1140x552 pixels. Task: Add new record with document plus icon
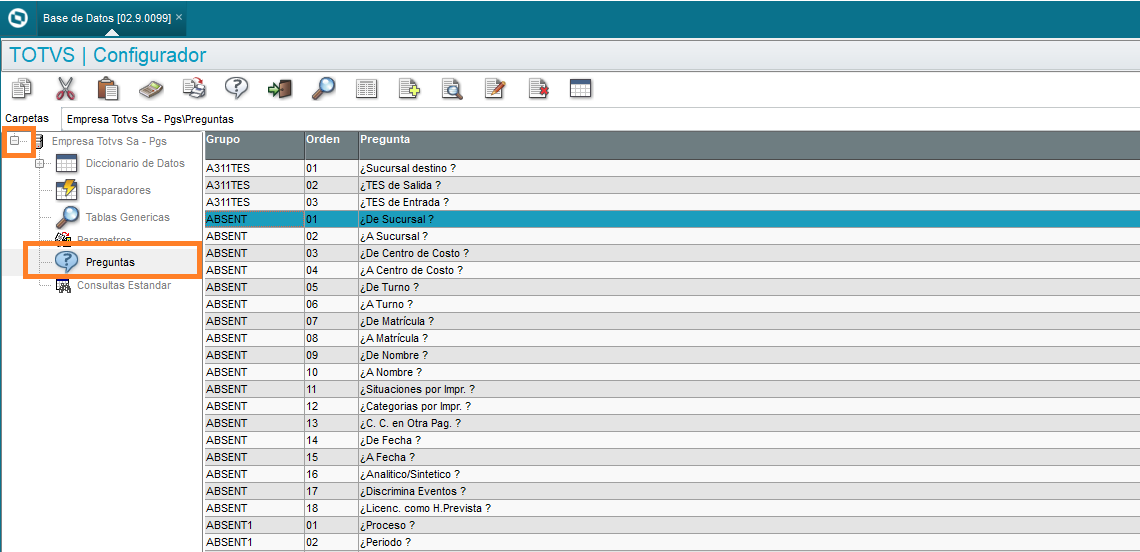coord(409,89)
